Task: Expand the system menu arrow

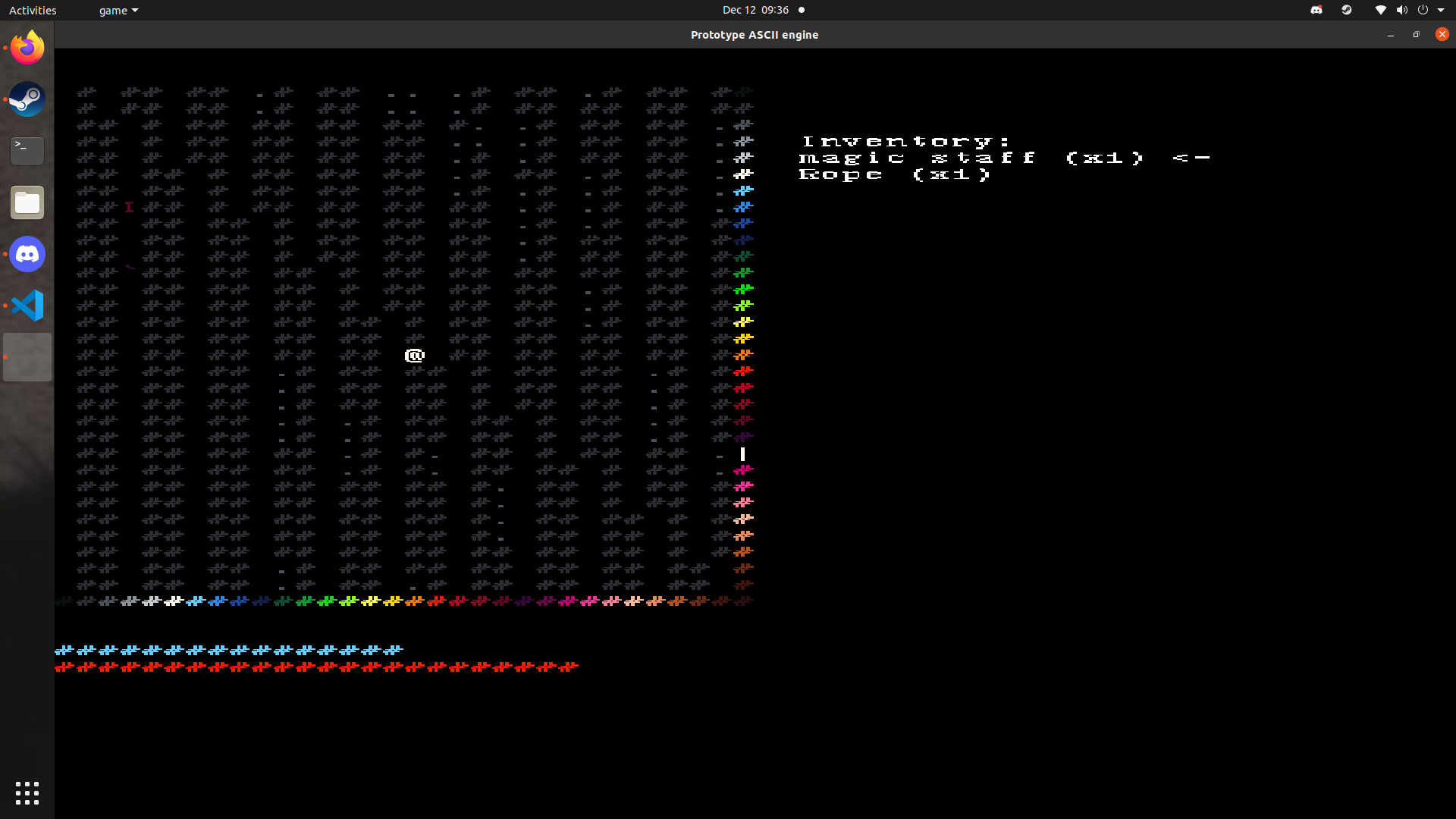Action: (x=1441, y=11)
